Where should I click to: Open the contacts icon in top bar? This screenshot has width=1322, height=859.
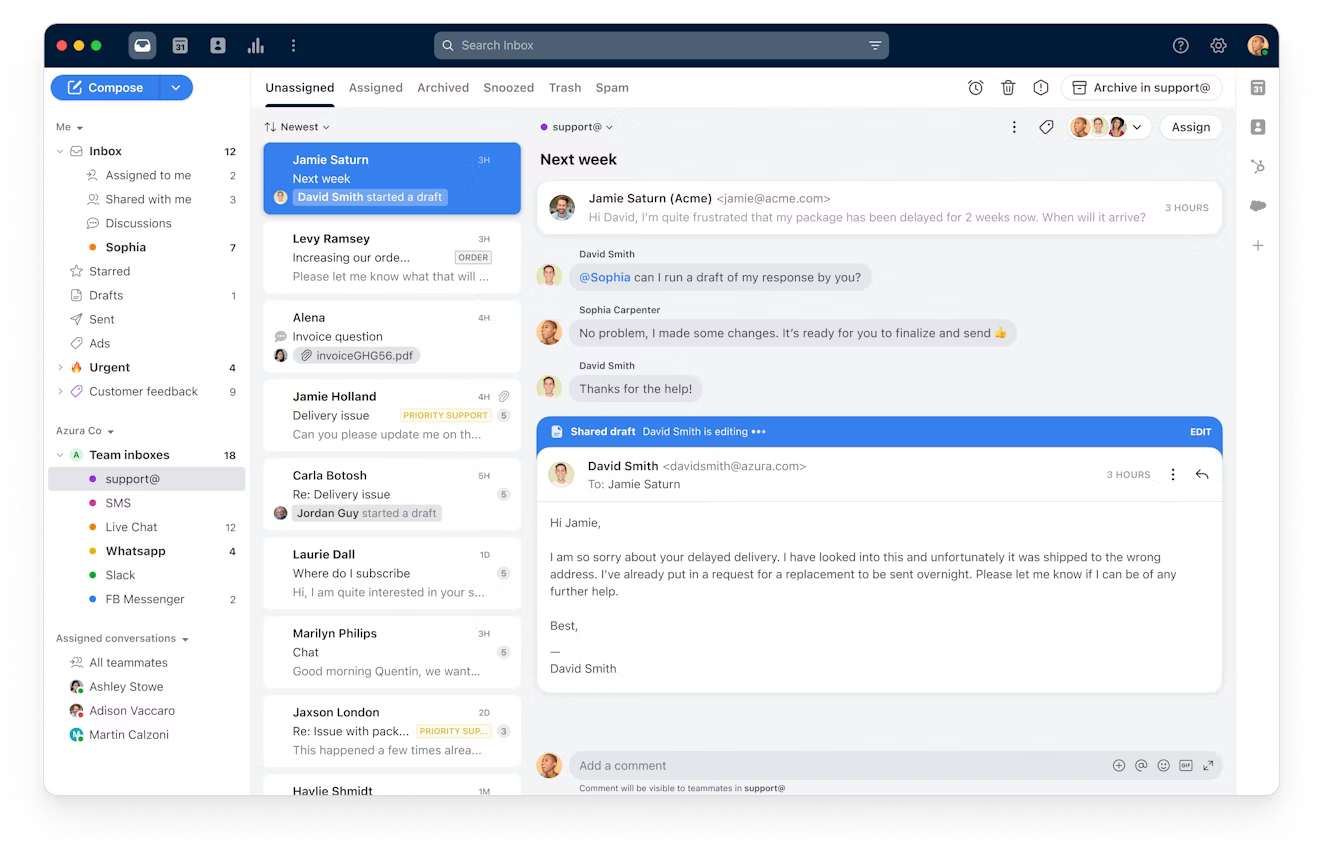pos(218,45)
